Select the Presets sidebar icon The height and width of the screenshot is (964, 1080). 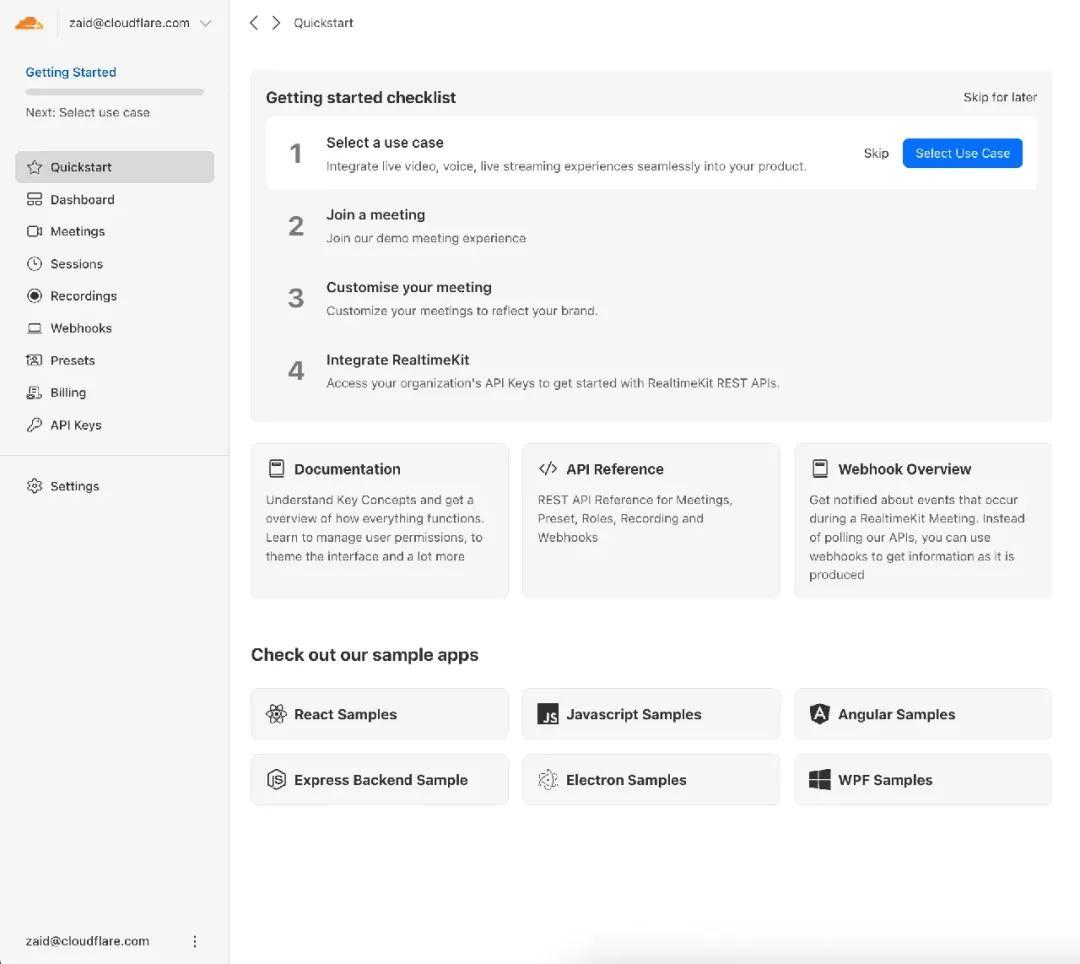tap(33, 360)
